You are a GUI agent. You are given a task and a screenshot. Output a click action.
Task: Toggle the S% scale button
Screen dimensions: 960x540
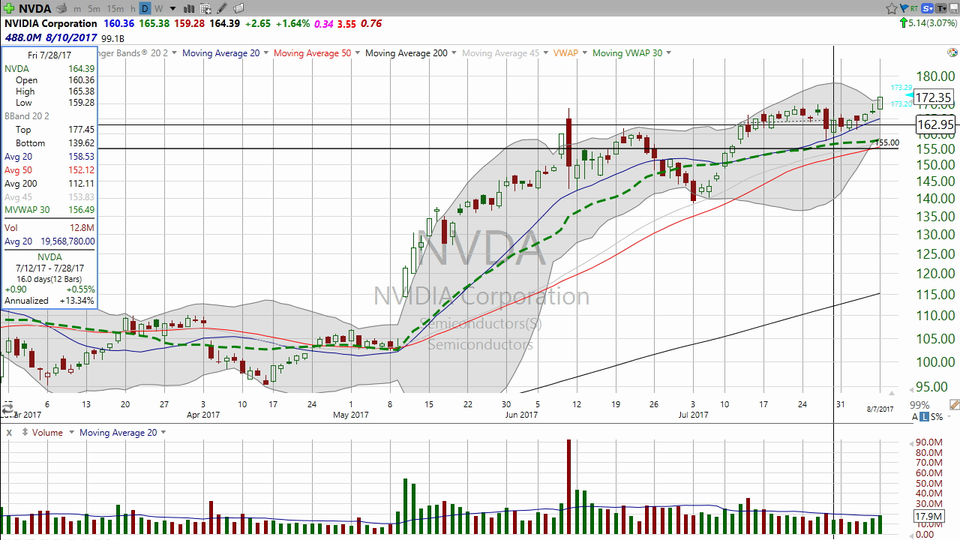937,417
